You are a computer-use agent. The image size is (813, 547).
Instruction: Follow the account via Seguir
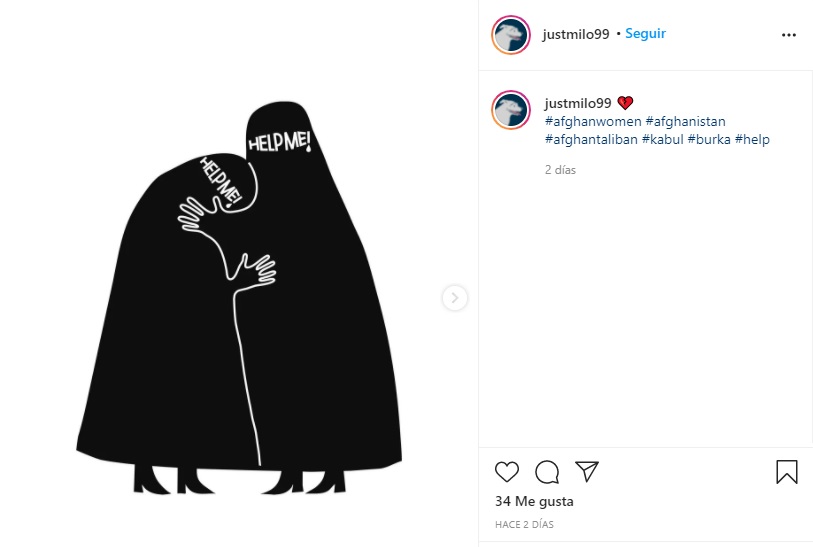tap(645, 34)
